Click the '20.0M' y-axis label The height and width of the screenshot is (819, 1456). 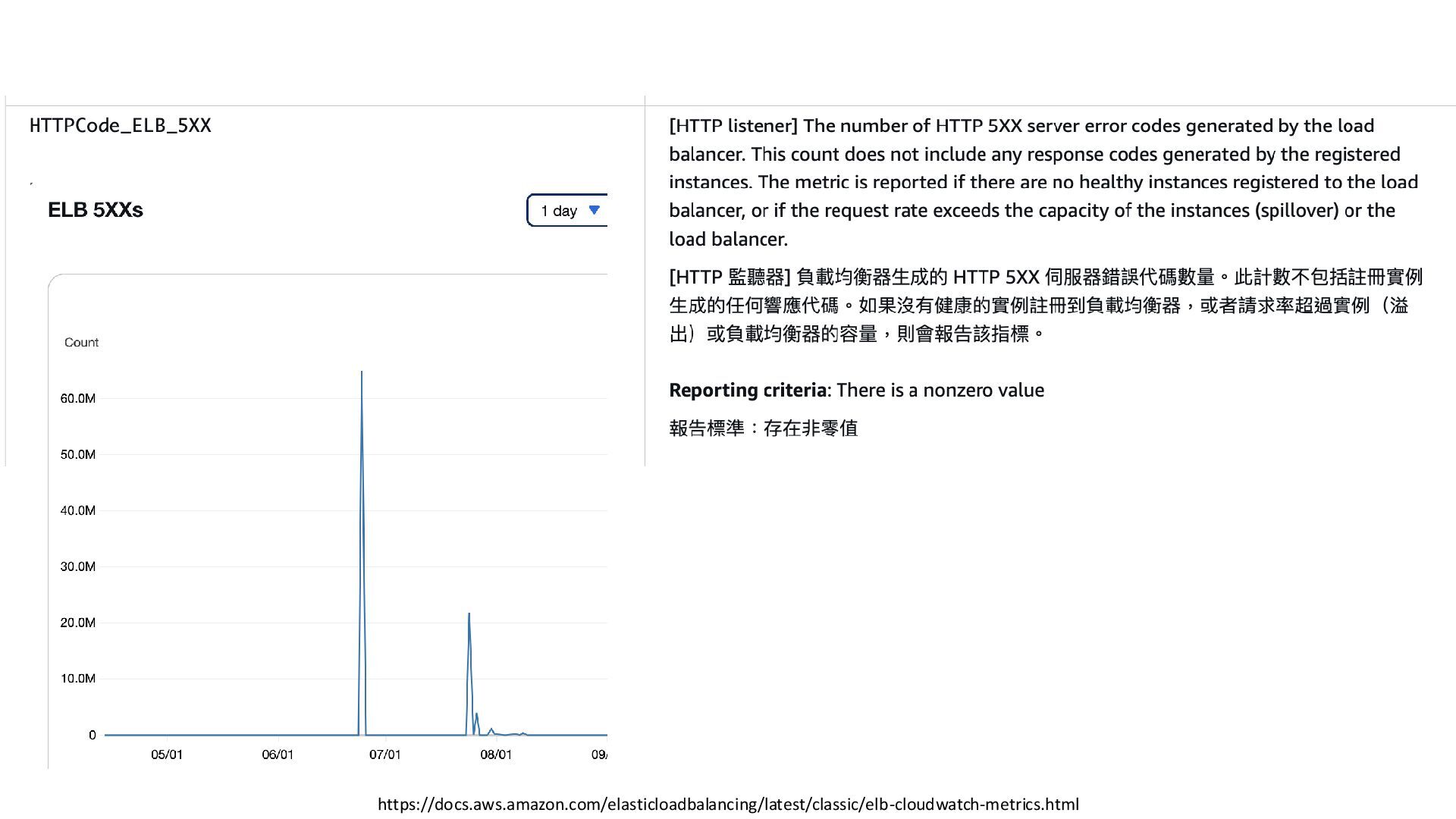pyautogui.click(x=78, y=623)
